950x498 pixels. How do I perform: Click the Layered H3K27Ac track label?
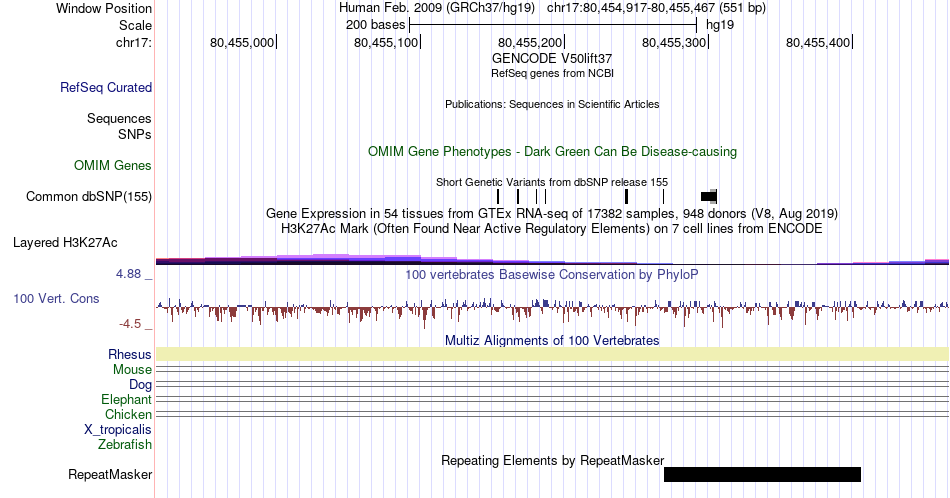pyautogui.click(x=65, y=242)
